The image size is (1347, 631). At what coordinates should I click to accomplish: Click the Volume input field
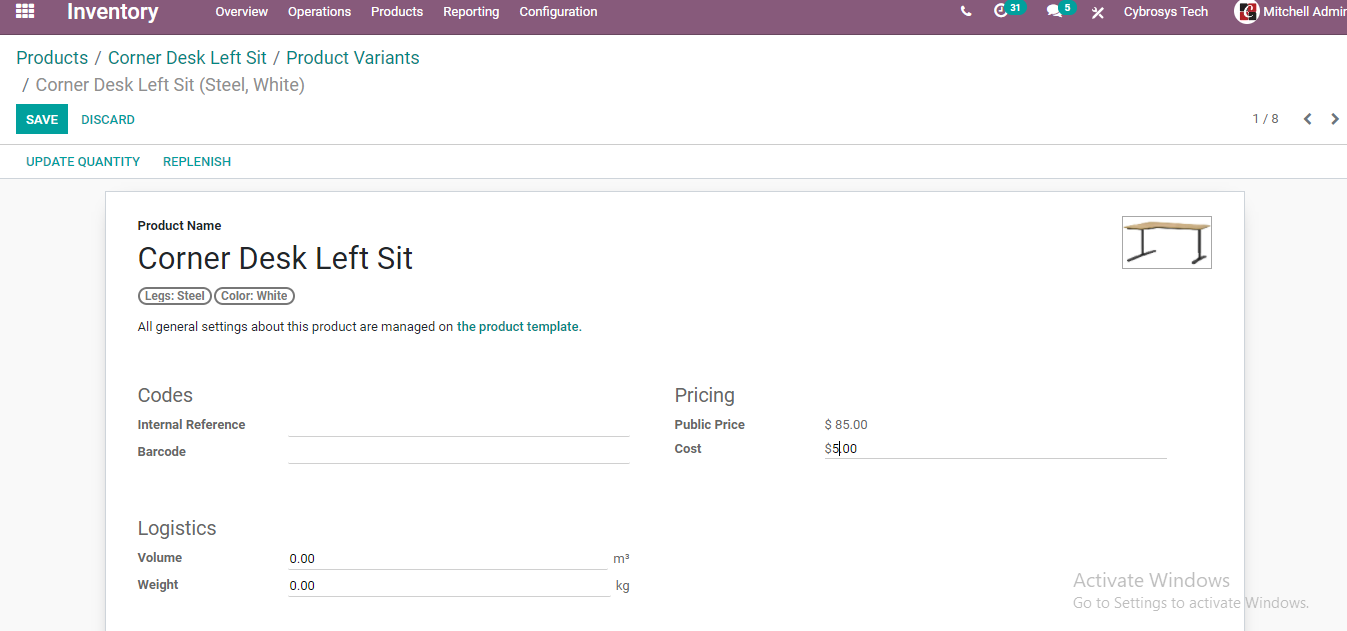(x=448, y=559)
